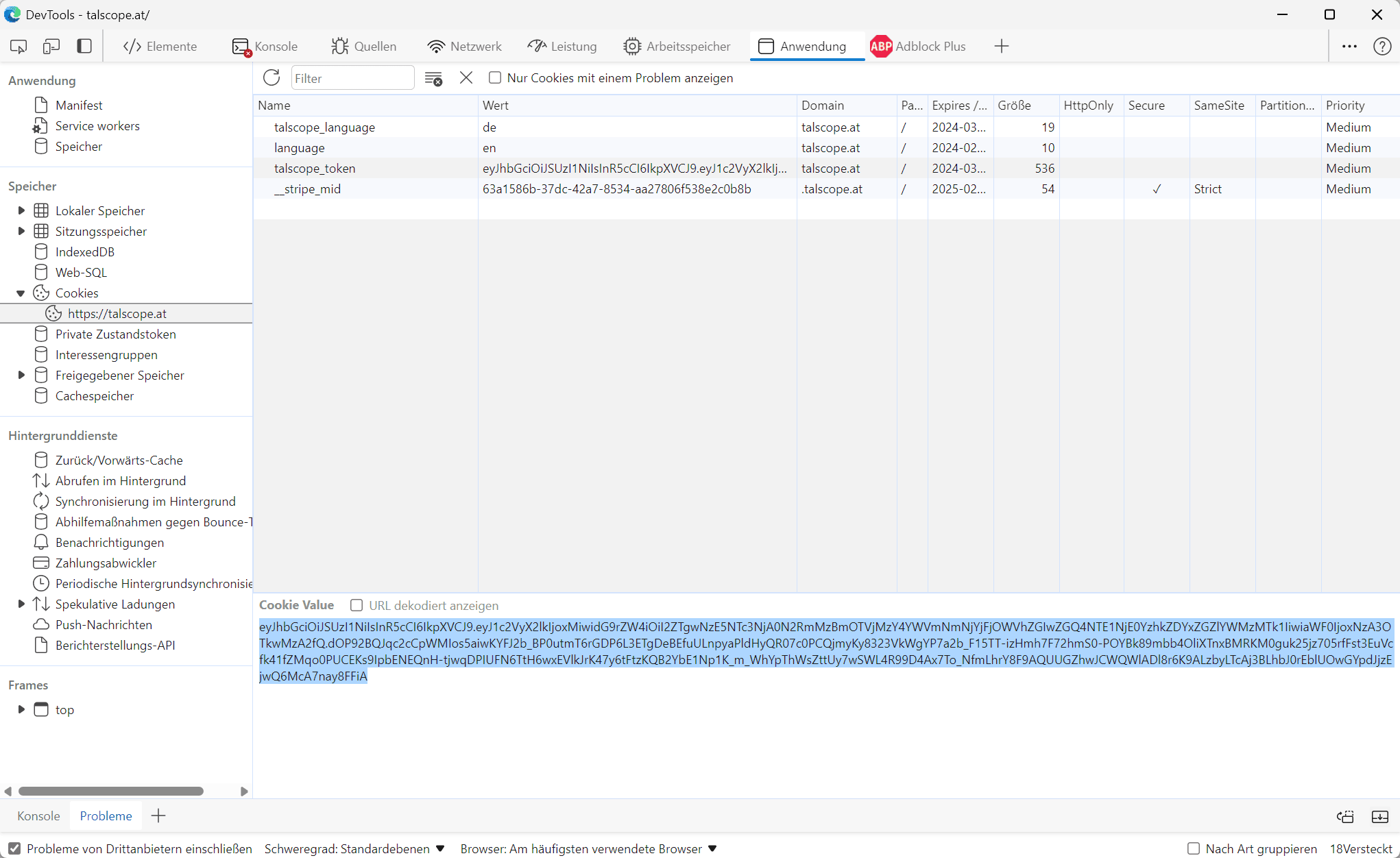Image resolution: width=1400 pixels, height=858 pixels.
Task: Open DevTools help question icon
Action: (x=1382, y=46)
